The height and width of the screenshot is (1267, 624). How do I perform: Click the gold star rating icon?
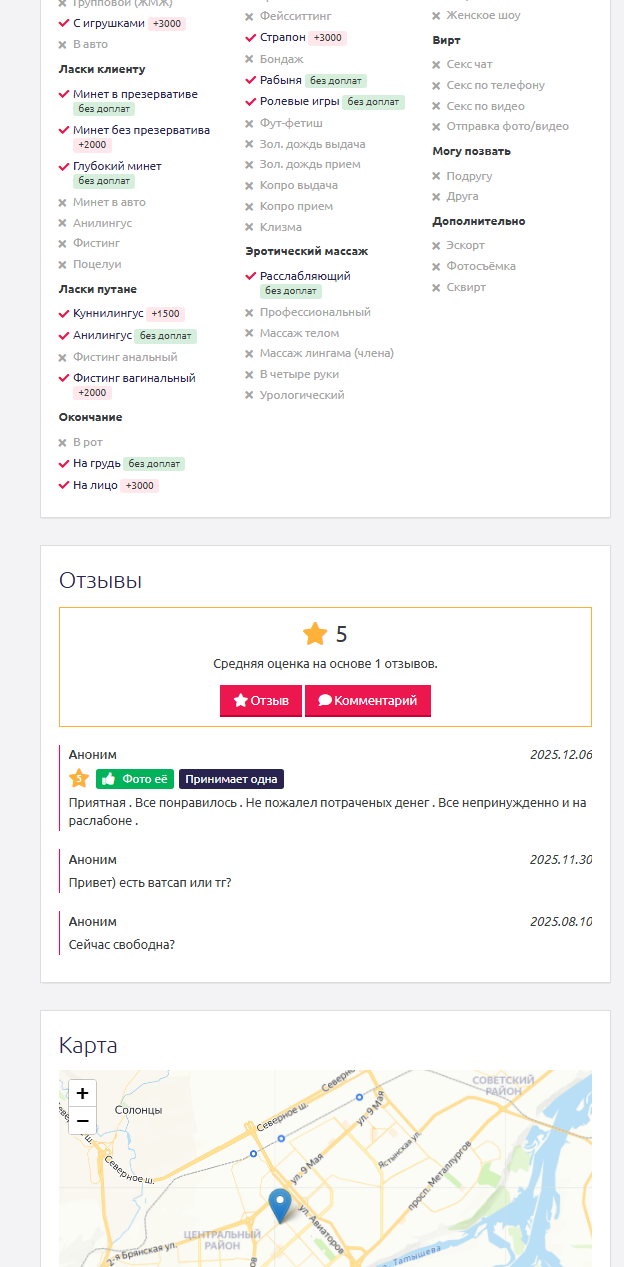click(315, 634)
